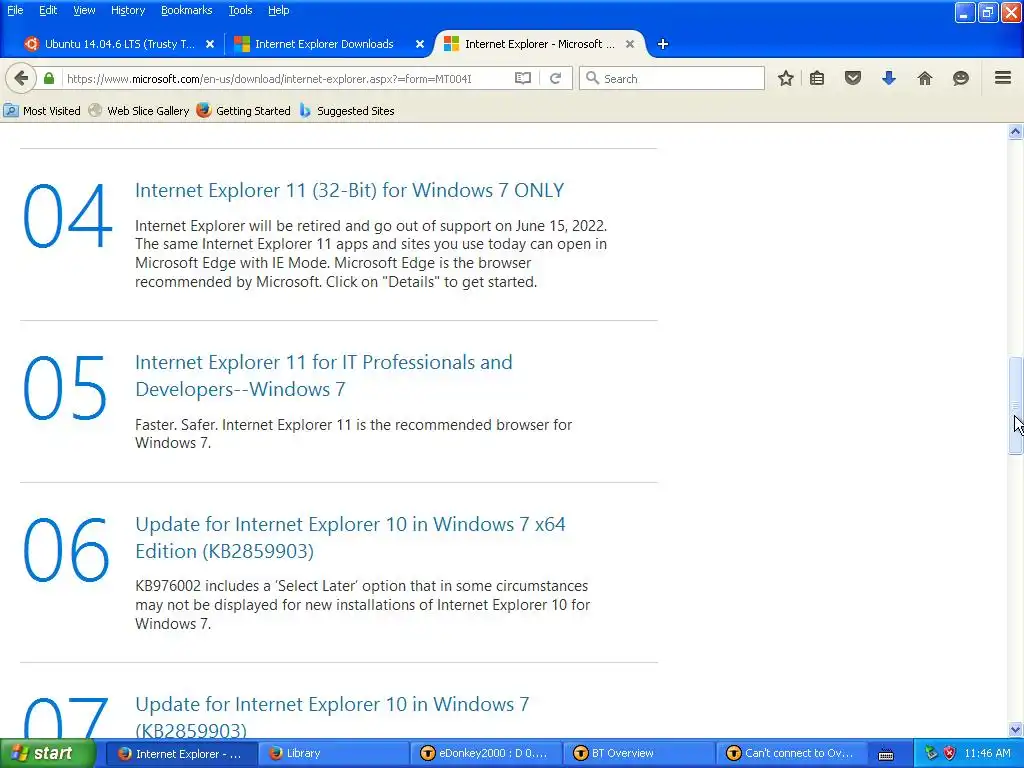Click the Search box in toolbar
1024x768 pixels.
672,78
